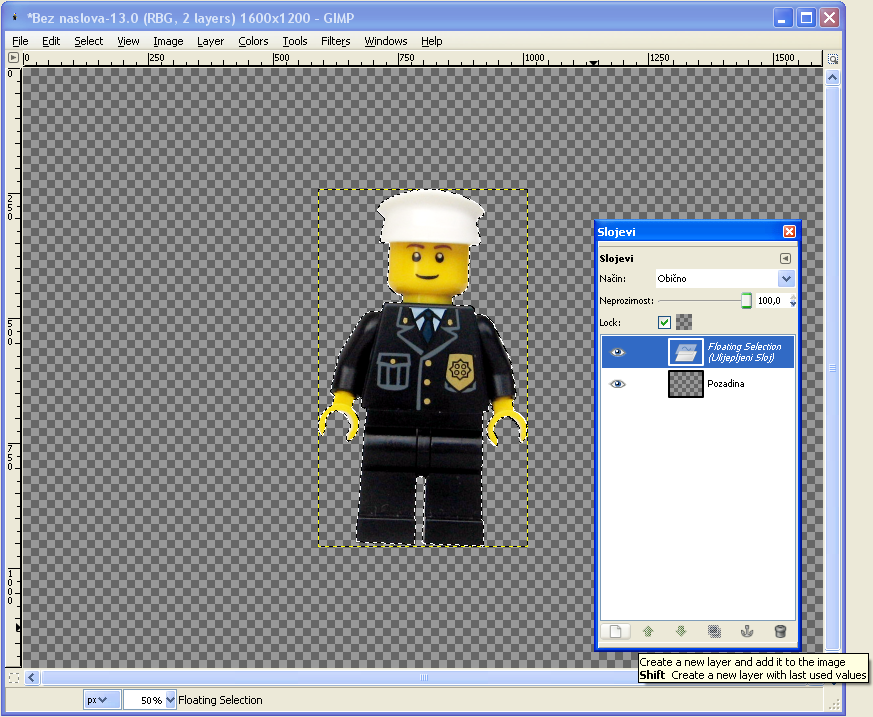Open the Select menu
Viewport: 873px width, 717px height.
pyautogui.click(x=89, y=41)
